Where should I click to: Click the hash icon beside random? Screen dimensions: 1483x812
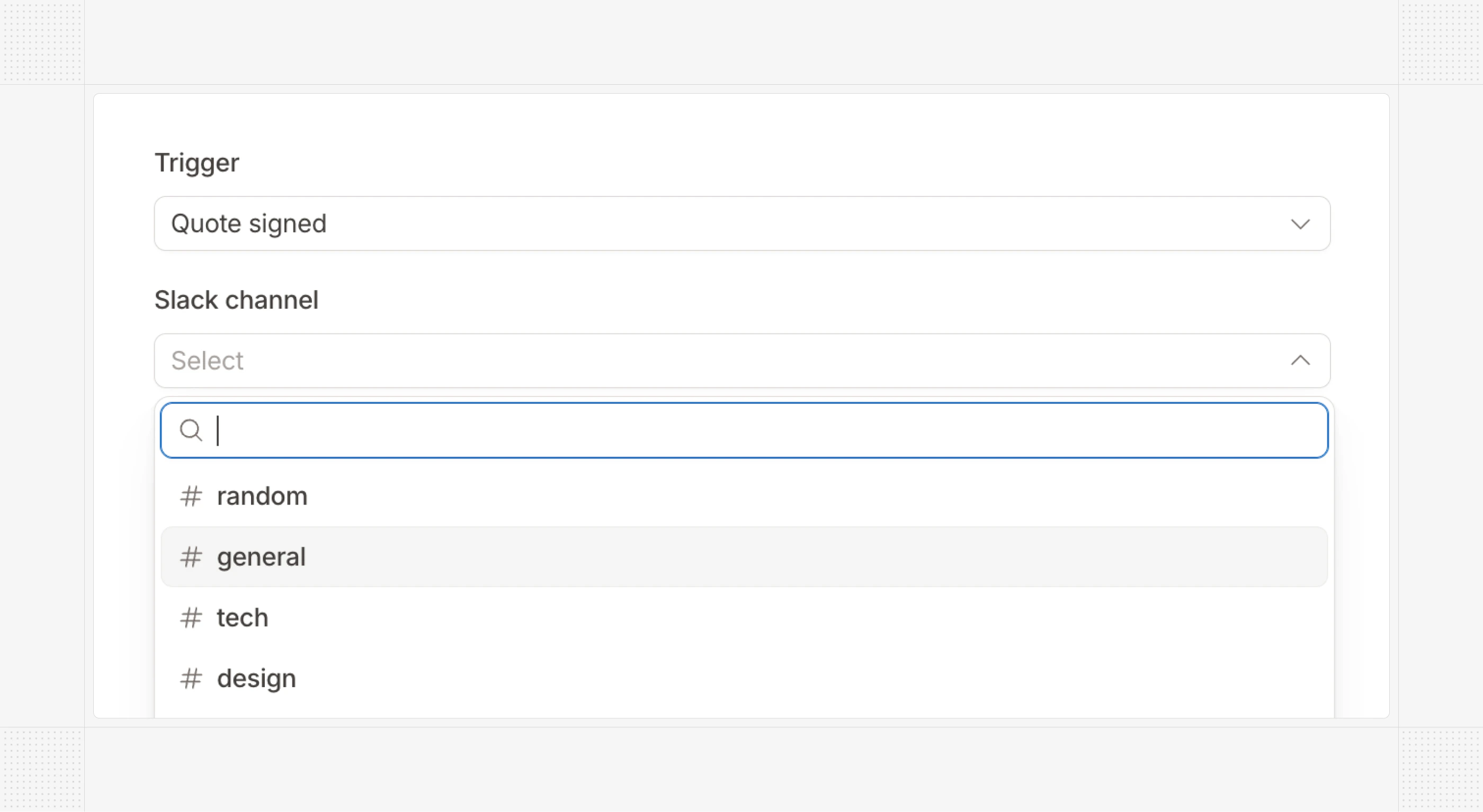(x=191, y=496)
